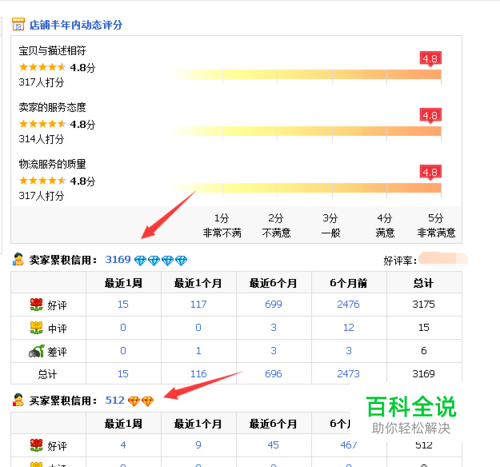Click the seller table 最近6个月 column header
This screenshot has width=500, height=467.
click(273, 283)
